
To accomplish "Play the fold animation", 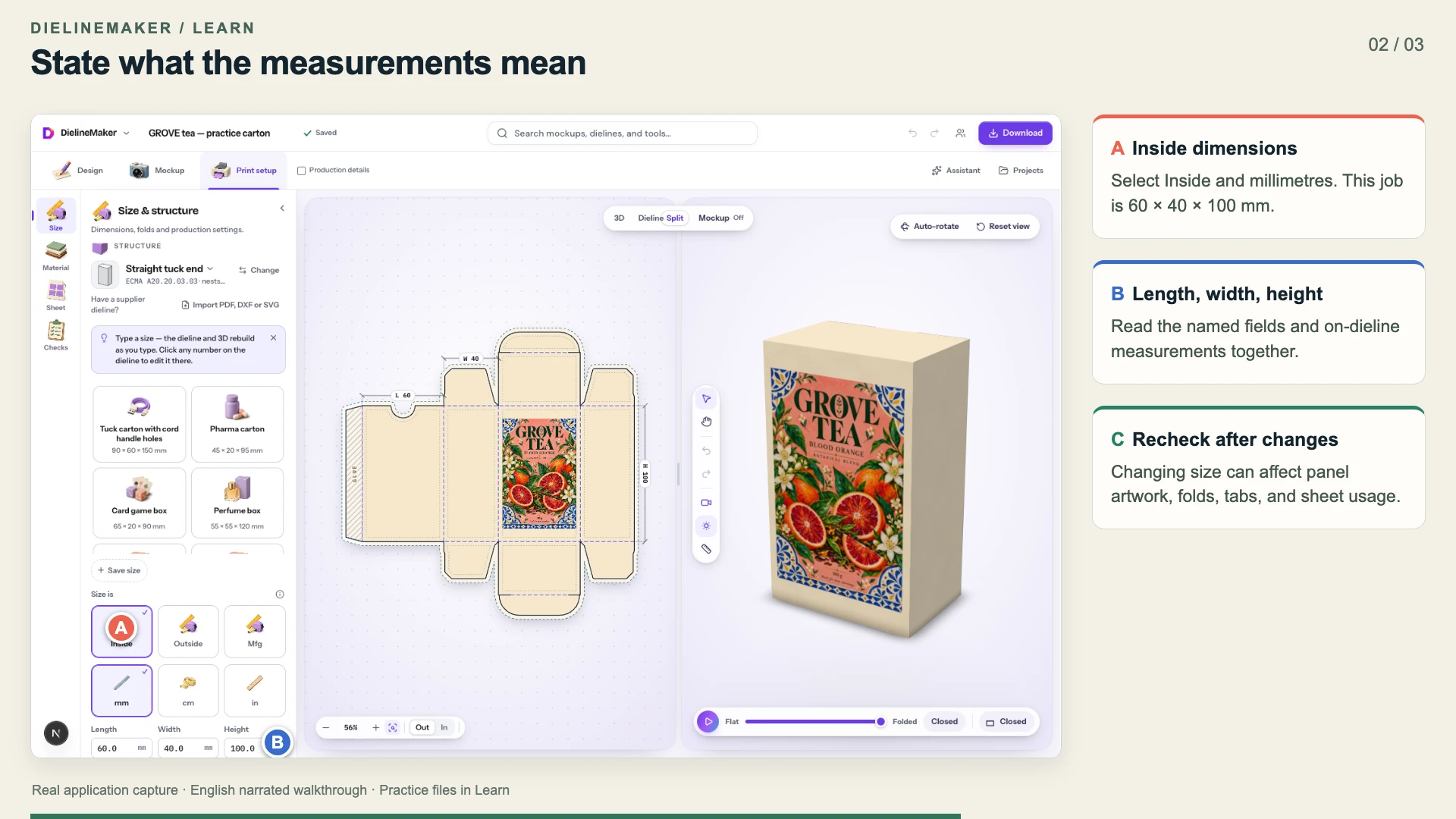I will 708,722.
